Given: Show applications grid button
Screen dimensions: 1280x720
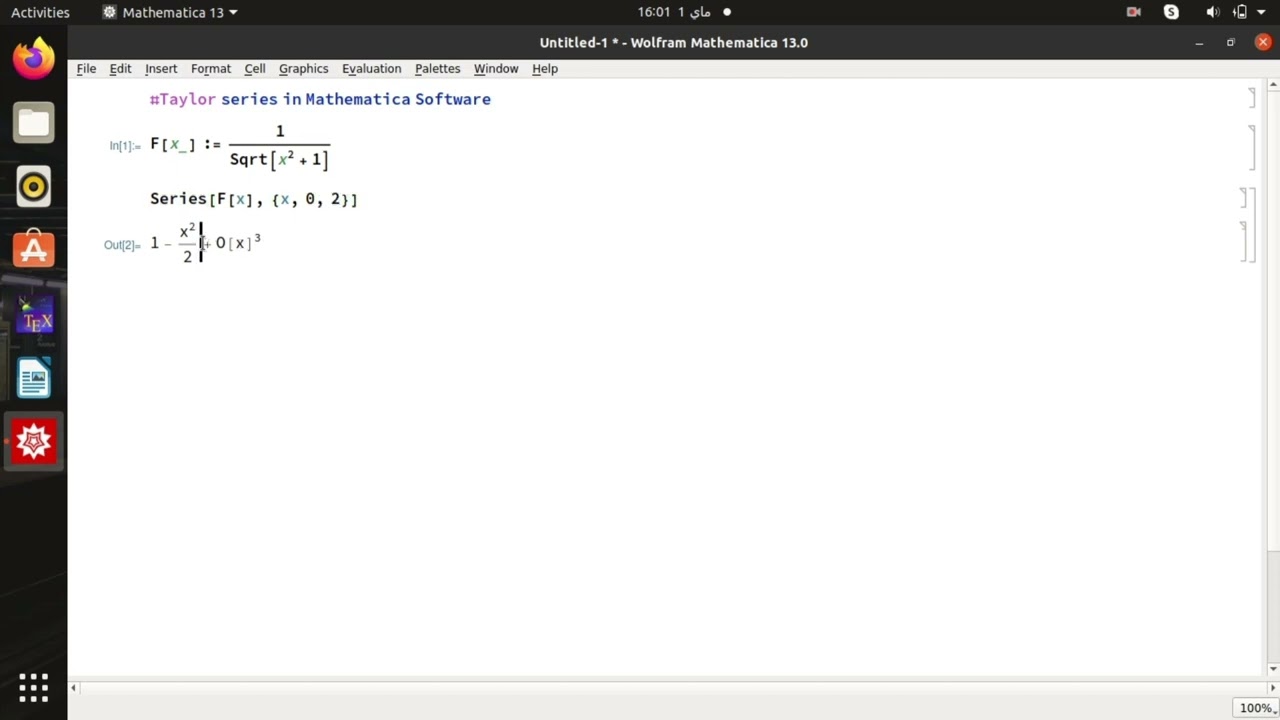Looking at the screenshot, I should click(x=33, y=687).
